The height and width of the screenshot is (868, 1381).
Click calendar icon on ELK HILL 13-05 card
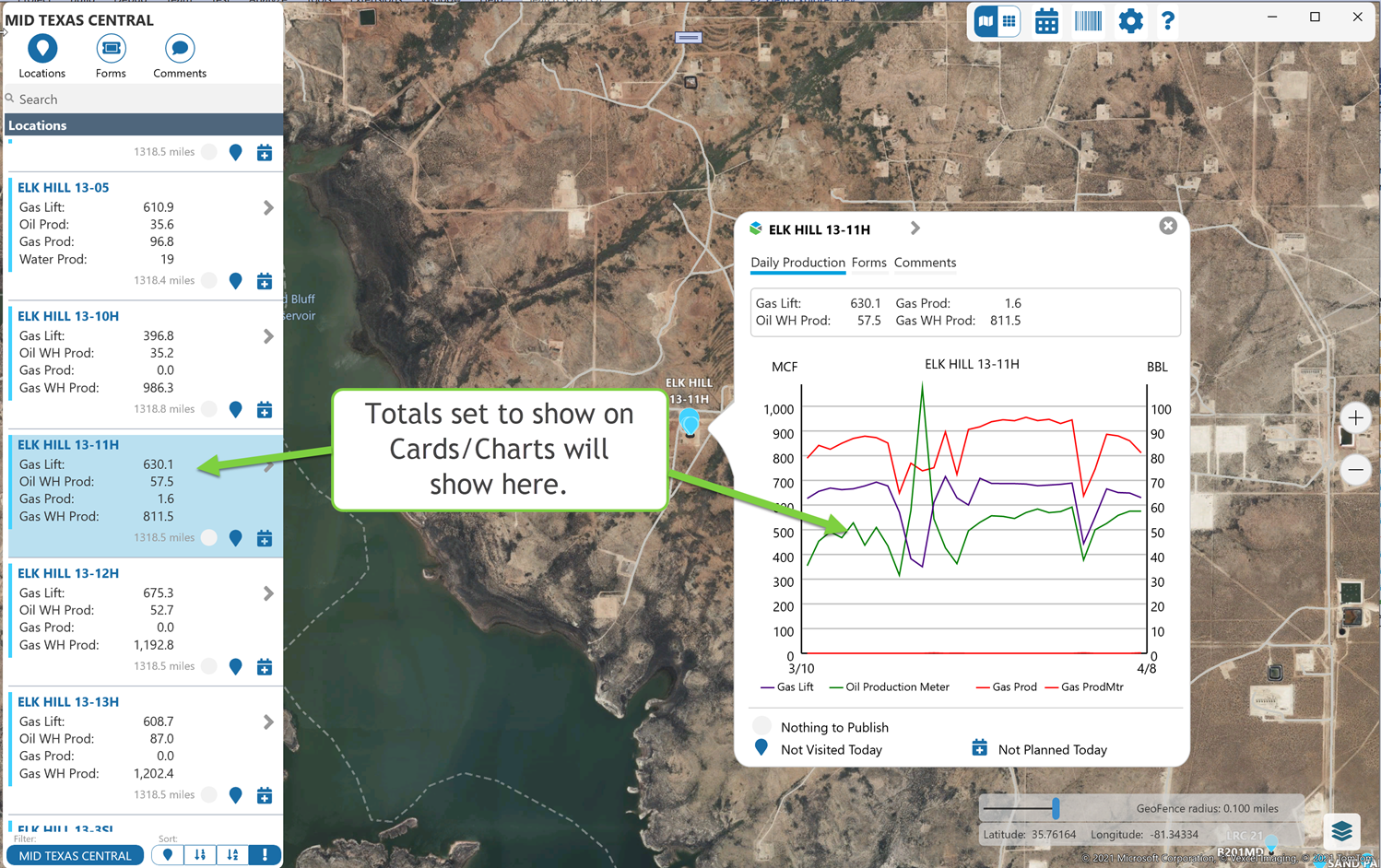[265, 281]
